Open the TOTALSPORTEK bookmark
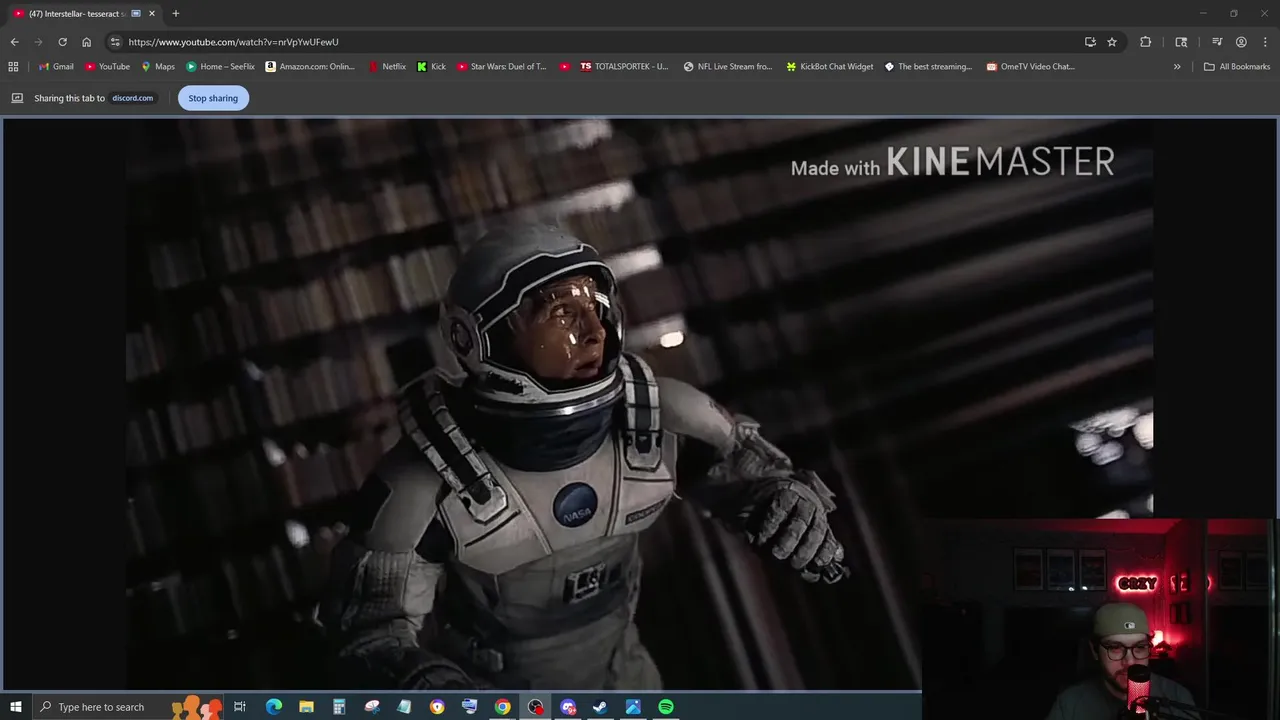 pos(624,67)
